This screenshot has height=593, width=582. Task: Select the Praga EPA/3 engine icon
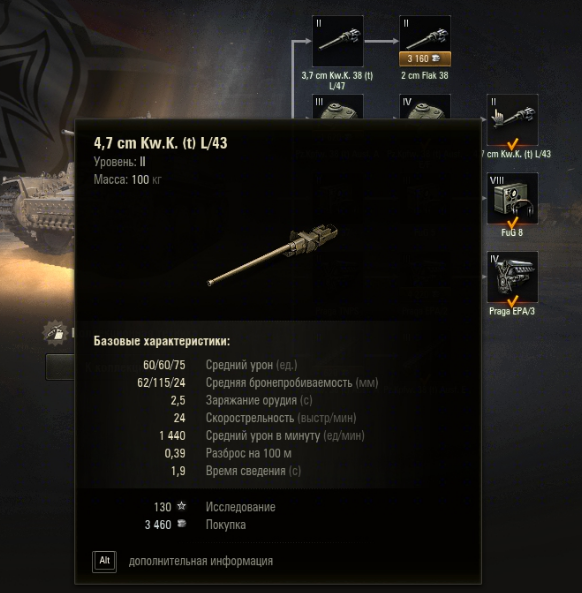coord(512,277)
